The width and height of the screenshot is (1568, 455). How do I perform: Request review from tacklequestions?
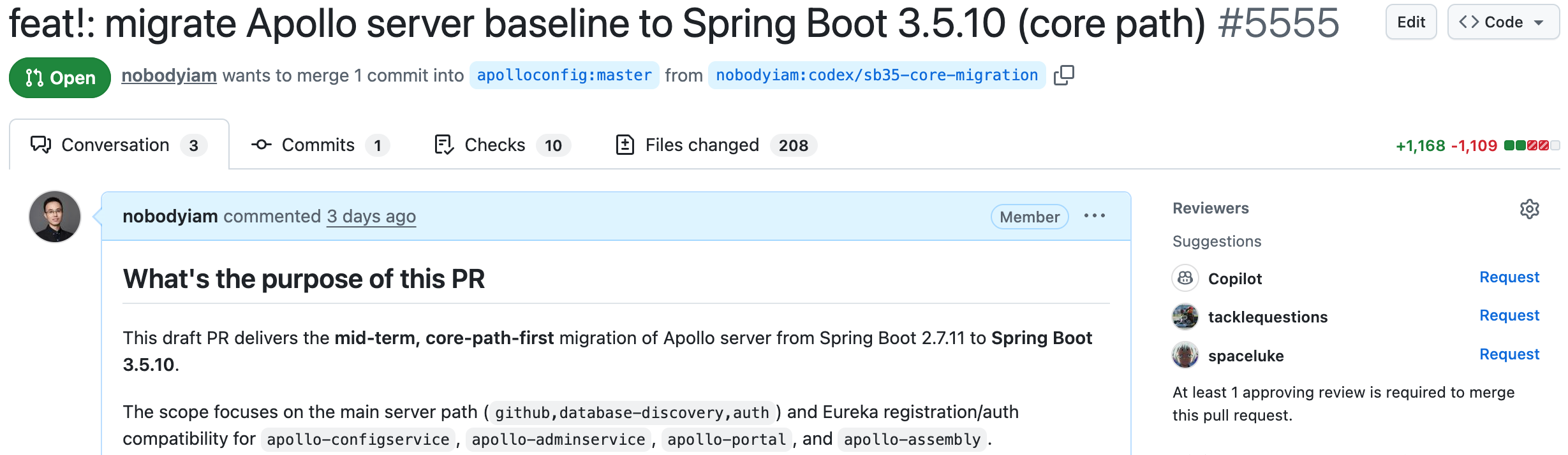[1509, 315]
